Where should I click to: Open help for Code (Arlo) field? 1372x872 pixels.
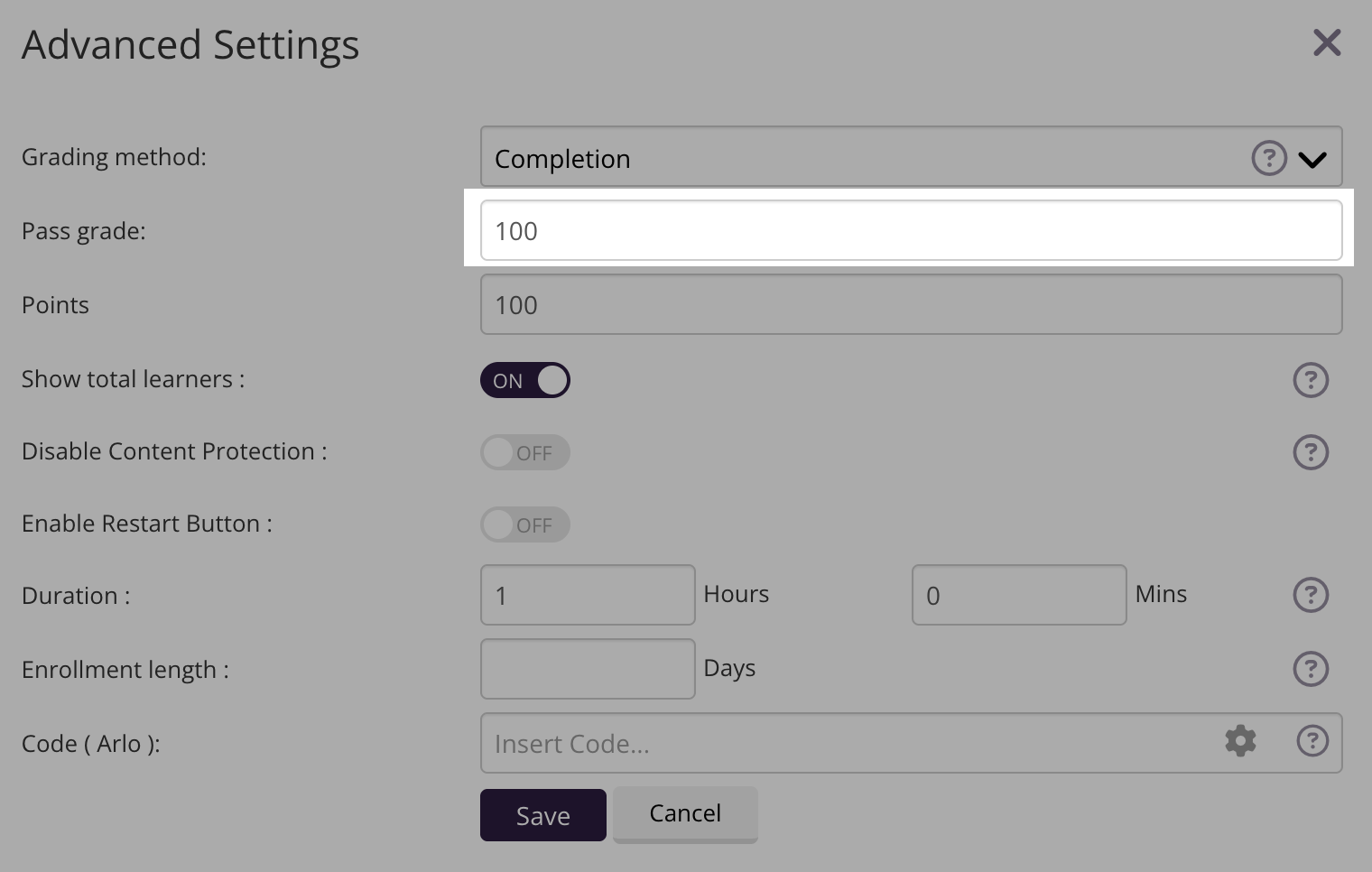coord(1312,741)
